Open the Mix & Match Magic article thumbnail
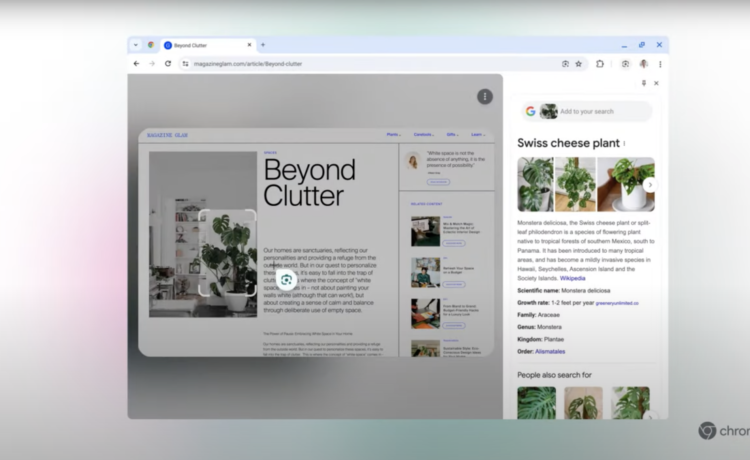Screen dimensions: 750x460 coord(425,231)
